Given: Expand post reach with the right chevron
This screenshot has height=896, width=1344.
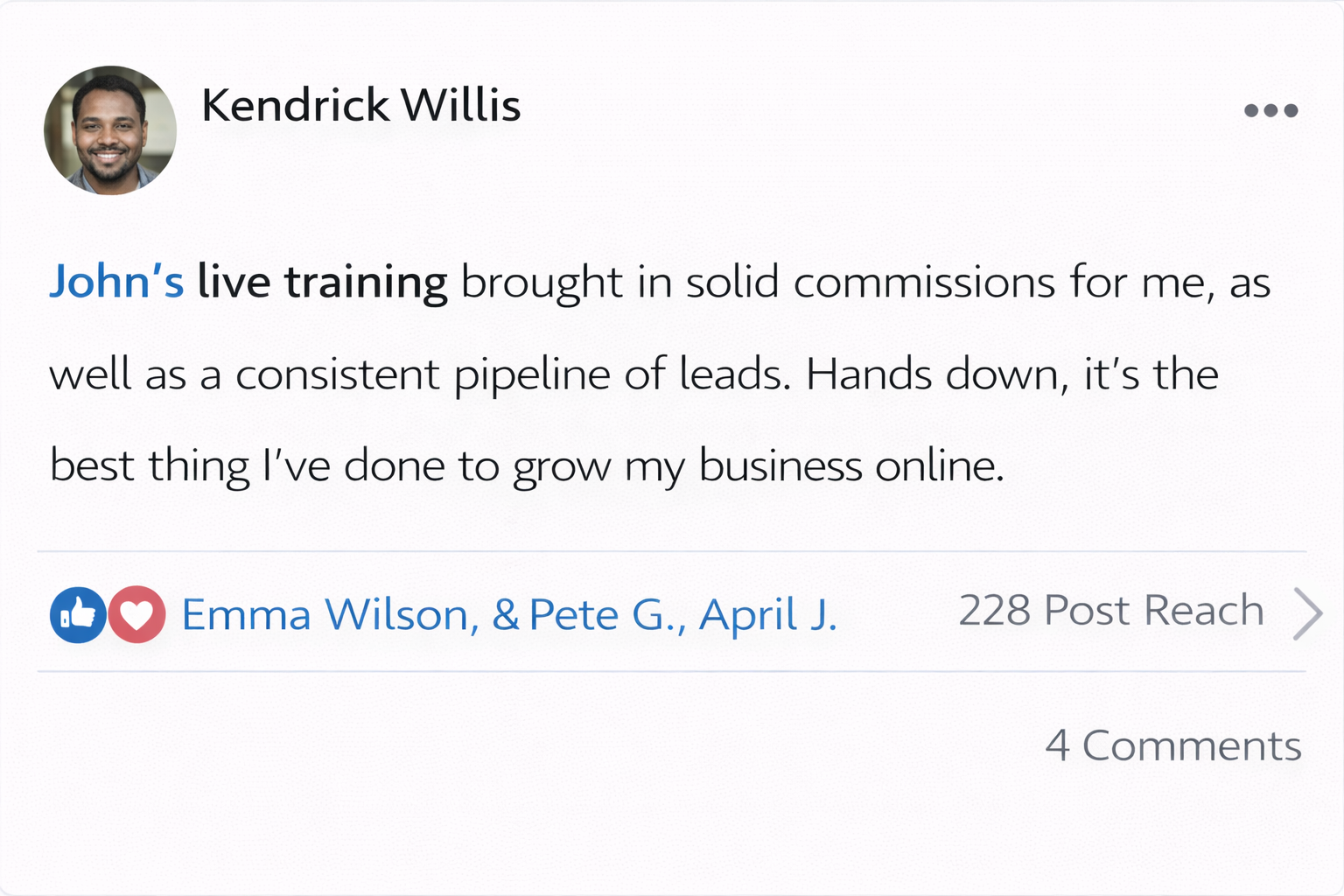Looking at the screenshot, I should point(1307,614).
